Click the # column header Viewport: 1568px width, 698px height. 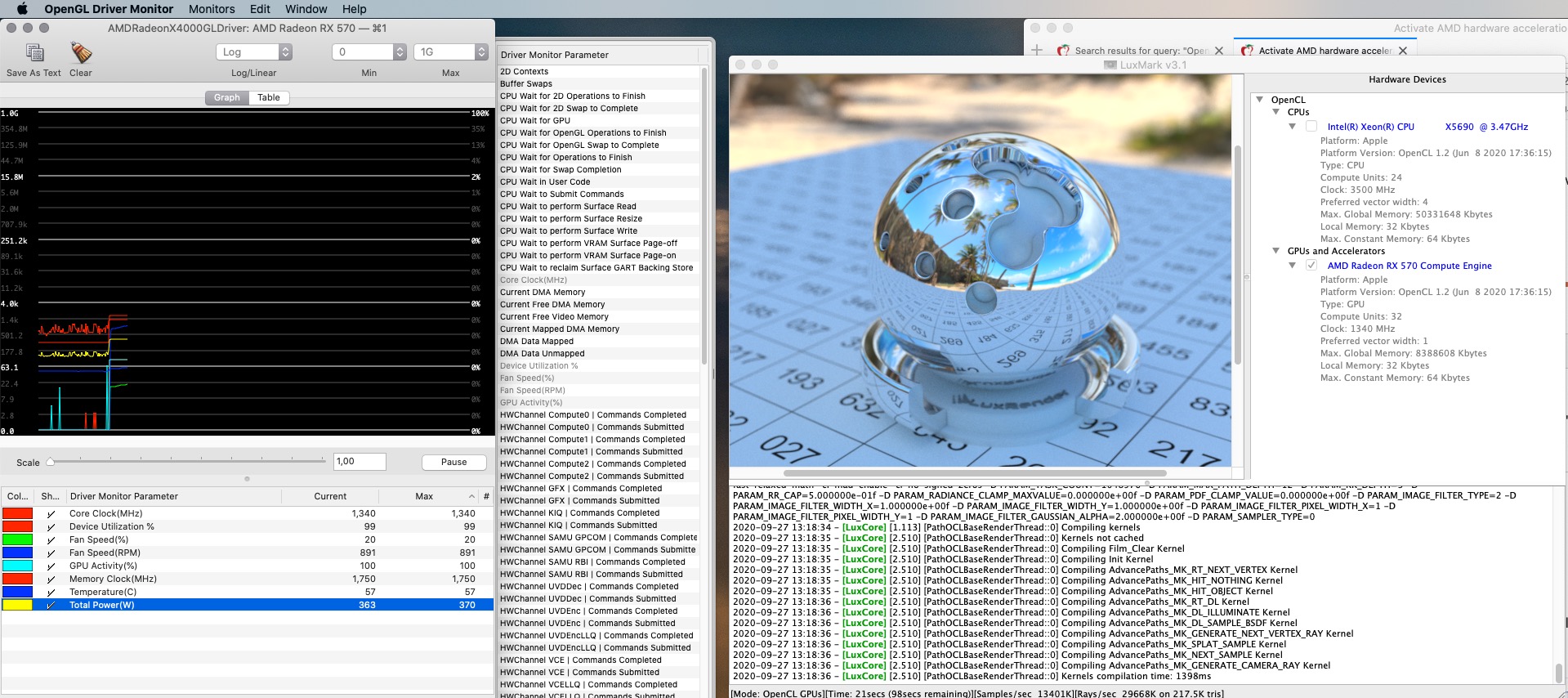click(x=486, y=496)
